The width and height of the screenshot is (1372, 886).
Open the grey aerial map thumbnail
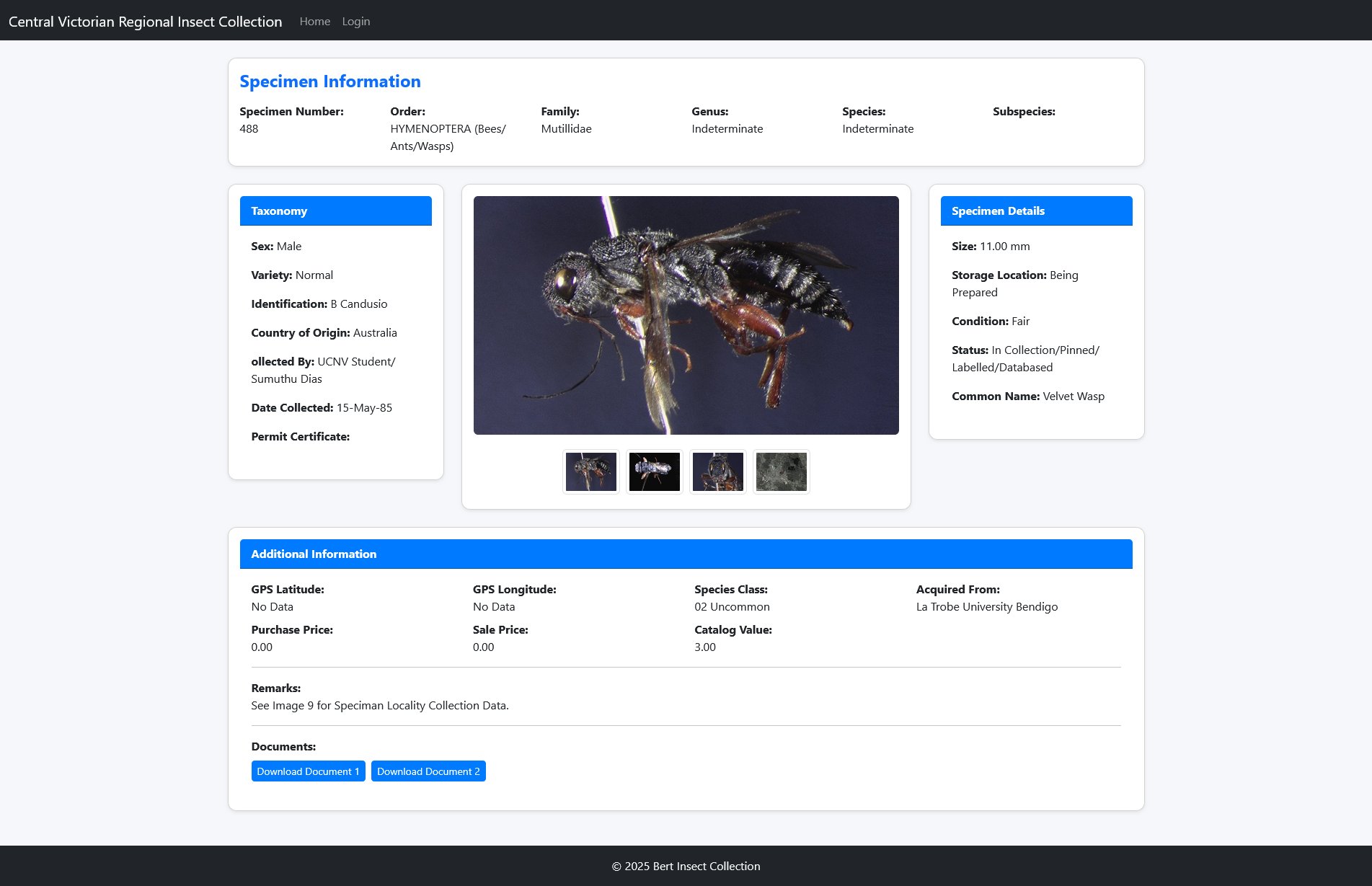pos(781,471)
